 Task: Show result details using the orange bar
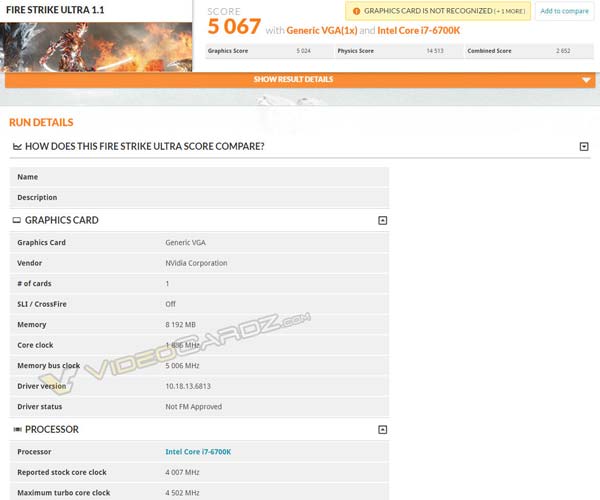(x=293, y=80)
